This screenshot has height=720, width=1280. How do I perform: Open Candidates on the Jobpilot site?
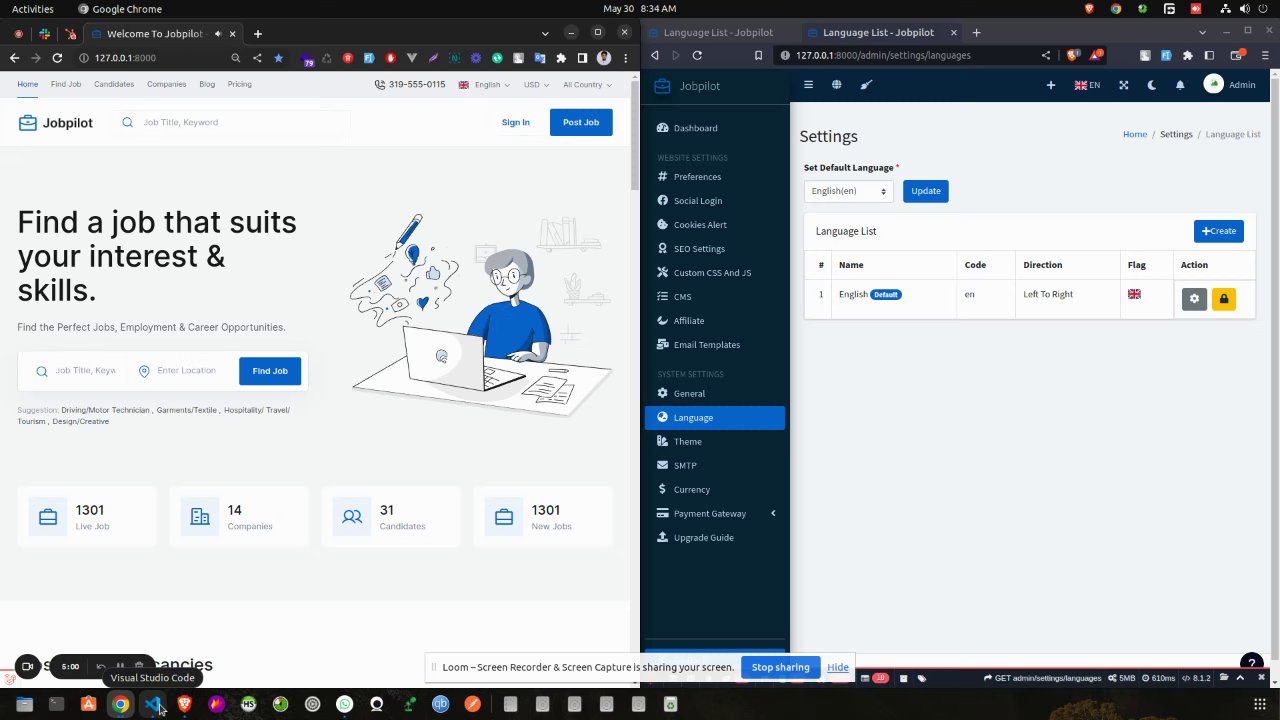[114, 84]
